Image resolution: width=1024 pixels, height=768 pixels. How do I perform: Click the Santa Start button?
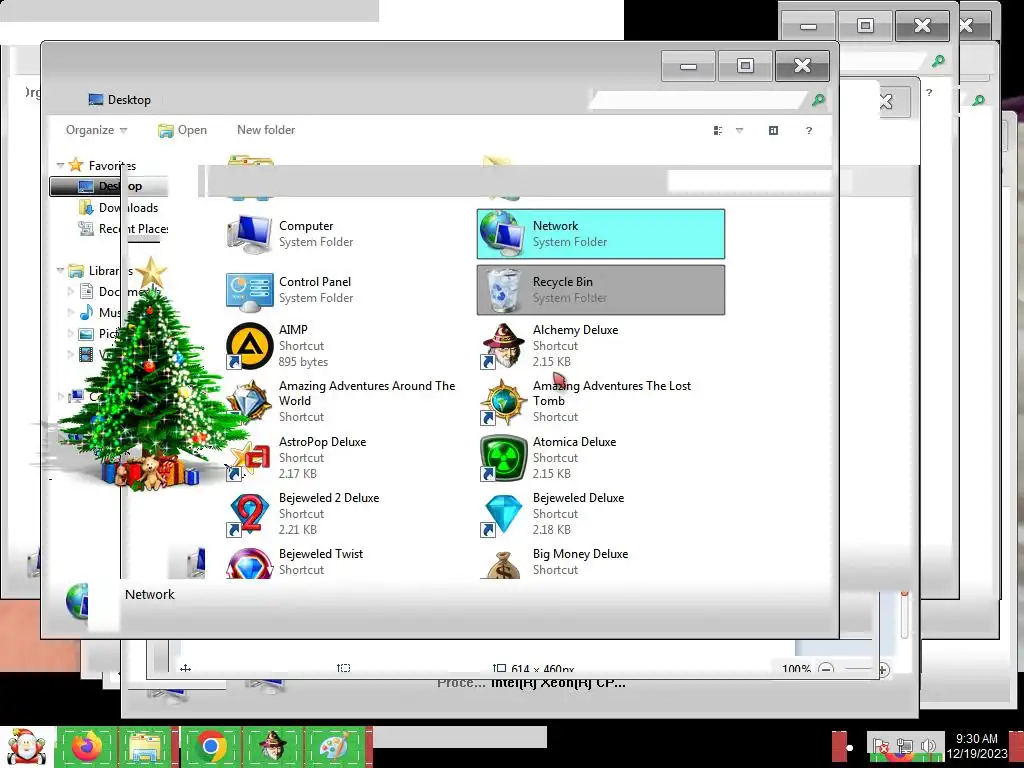pyautogui.click(x=26, y=746)
